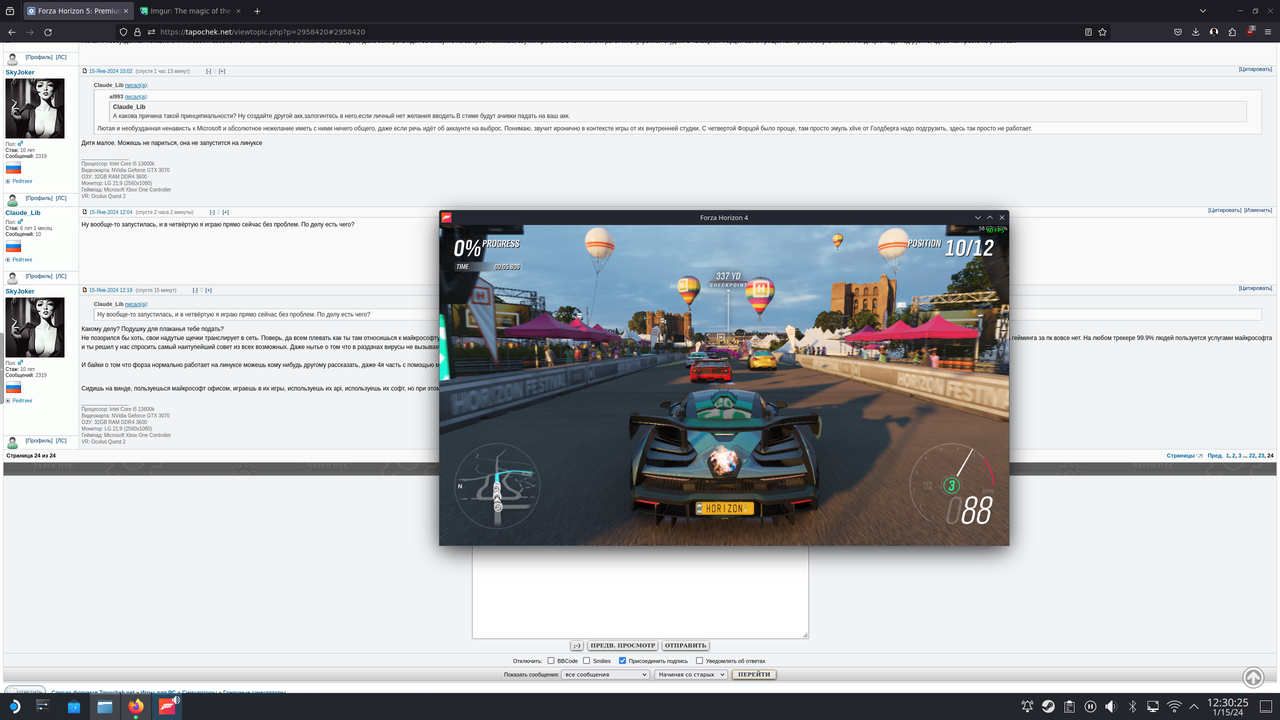Screen dimensions: 1280x720
Task: Enable the Уведомлять об ответах checkbox
Action: [700, 661]
